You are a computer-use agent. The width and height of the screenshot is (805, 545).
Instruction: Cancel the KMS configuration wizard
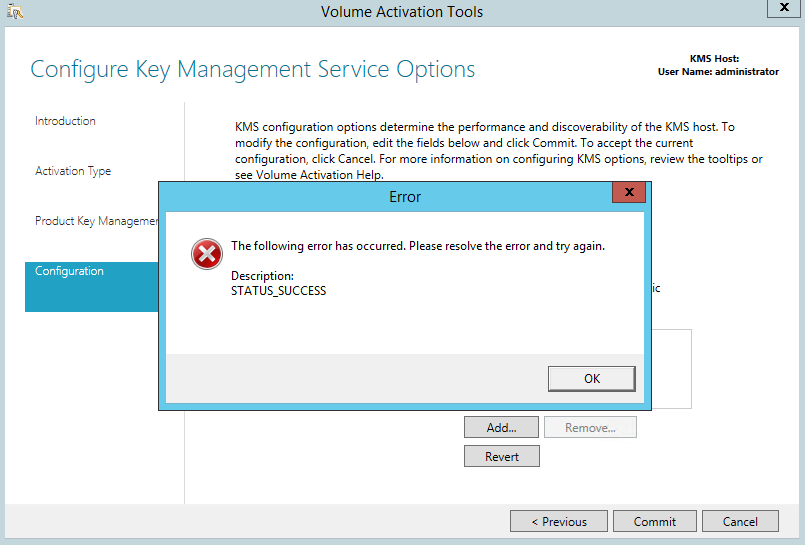point(740,521)
